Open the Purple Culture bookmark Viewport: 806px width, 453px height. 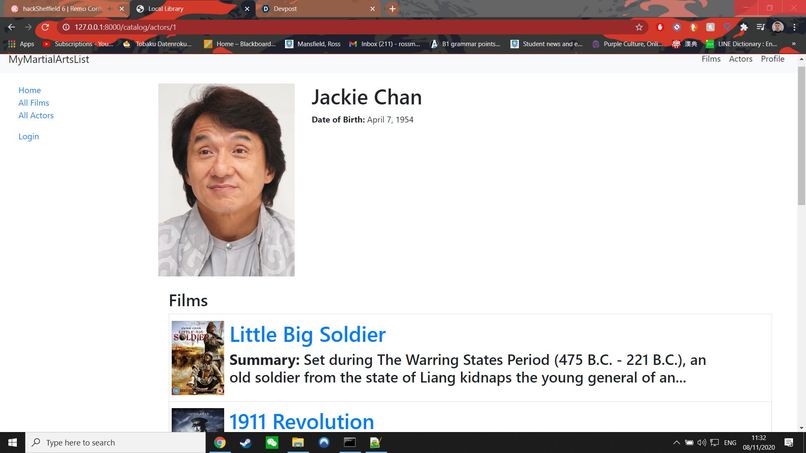tap(627, 44)
